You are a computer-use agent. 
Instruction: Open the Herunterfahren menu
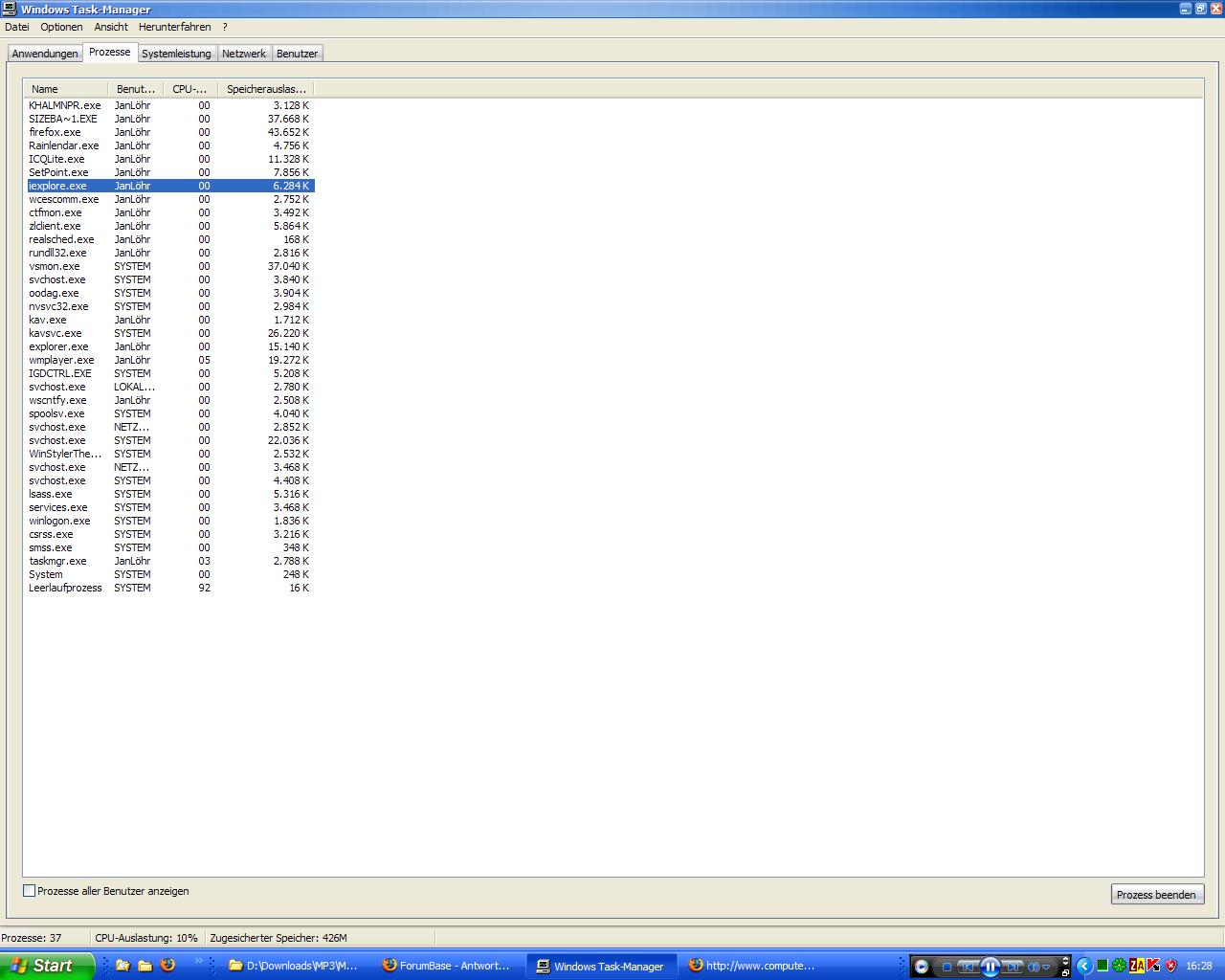(x=174, y=27)
